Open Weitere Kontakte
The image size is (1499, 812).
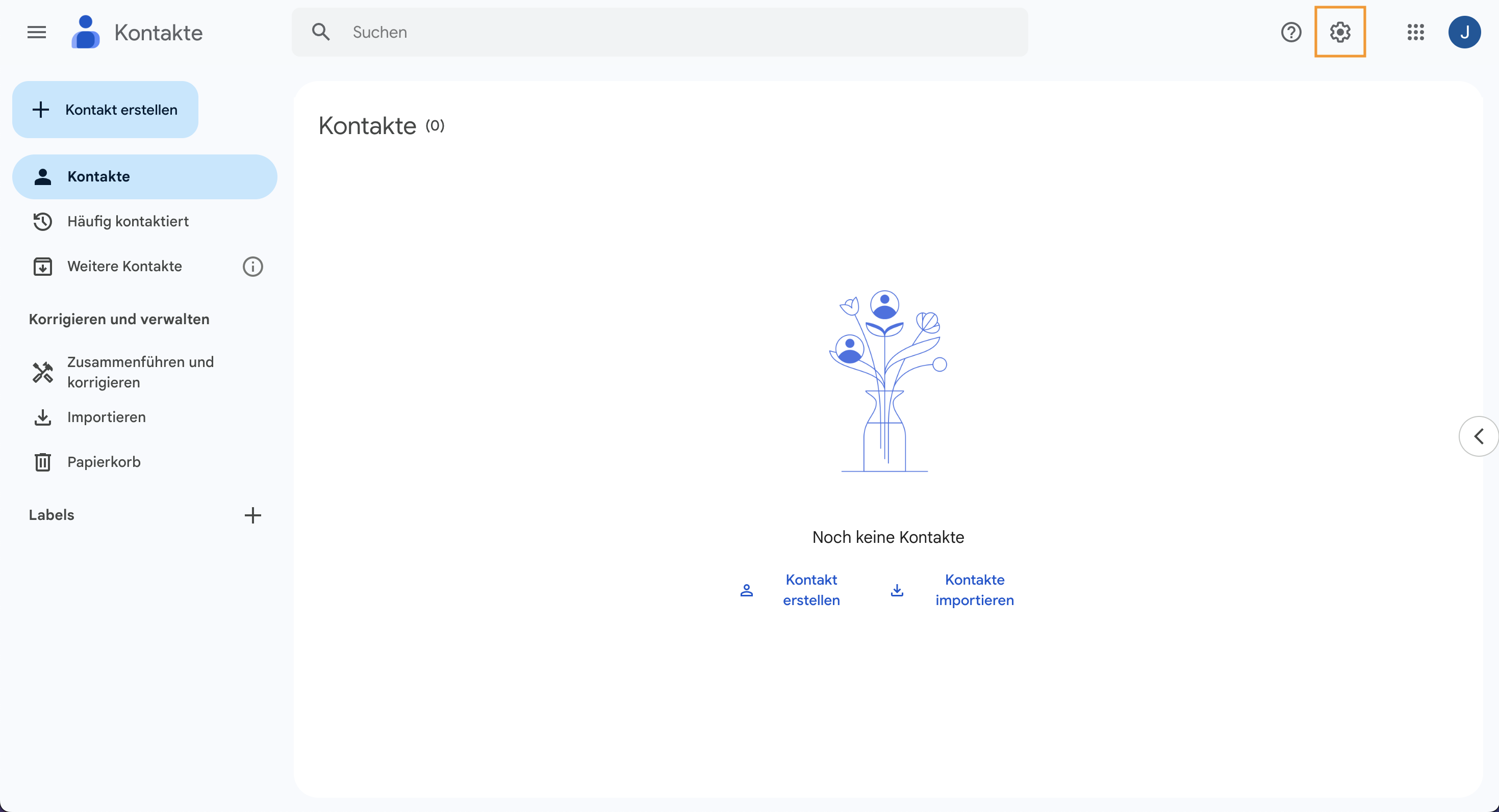pos(125,267)
